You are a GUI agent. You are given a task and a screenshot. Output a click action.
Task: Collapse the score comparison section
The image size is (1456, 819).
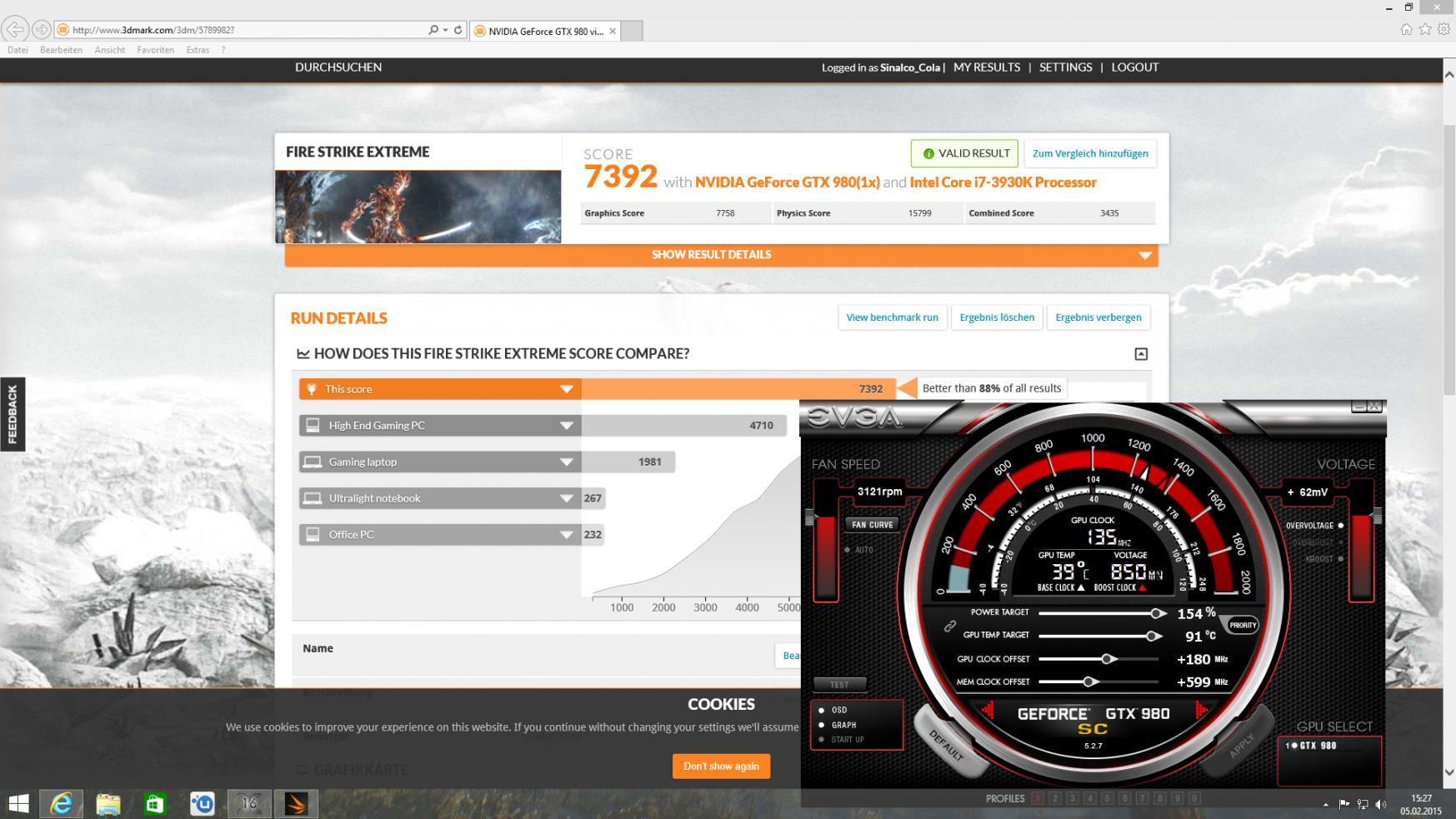[x=1141, y=354]
